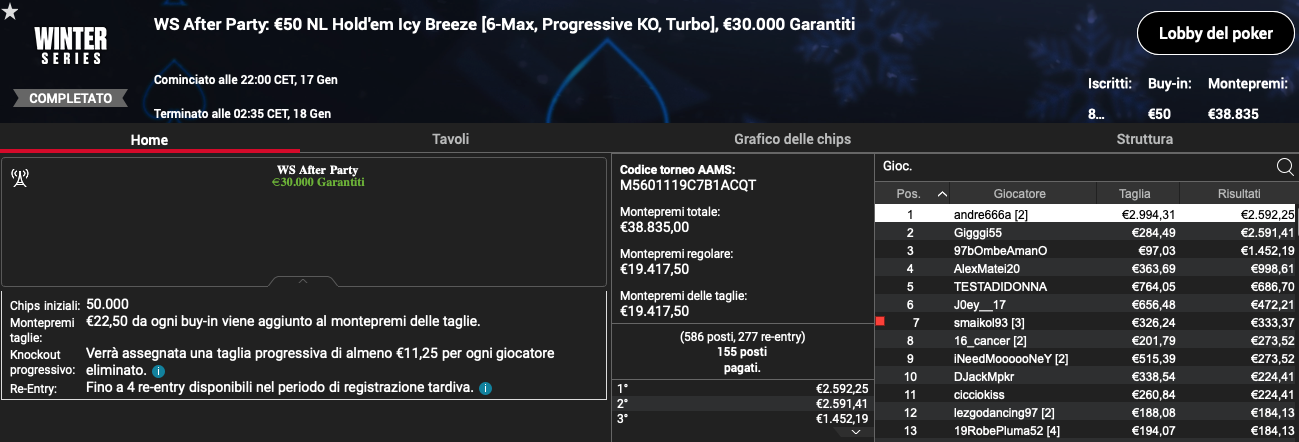Click the player search magnifier icon

pos(1285,167)
